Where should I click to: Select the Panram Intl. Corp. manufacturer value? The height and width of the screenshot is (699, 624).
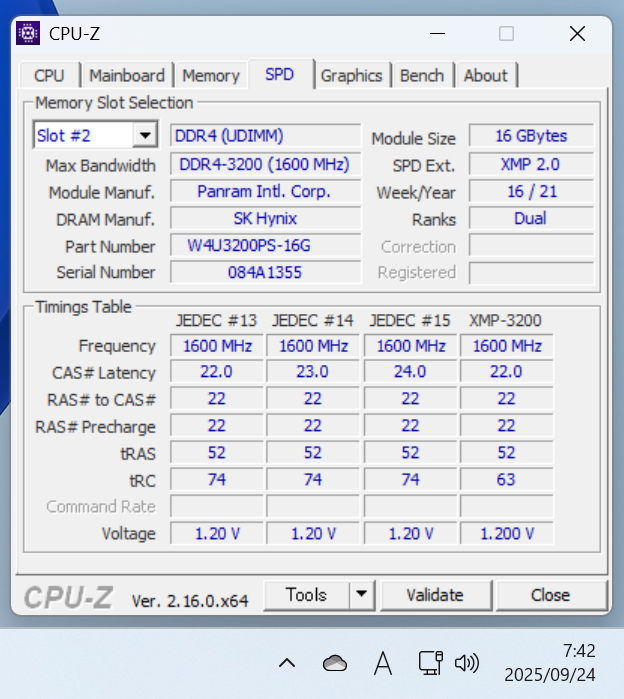tap(265, 192)
